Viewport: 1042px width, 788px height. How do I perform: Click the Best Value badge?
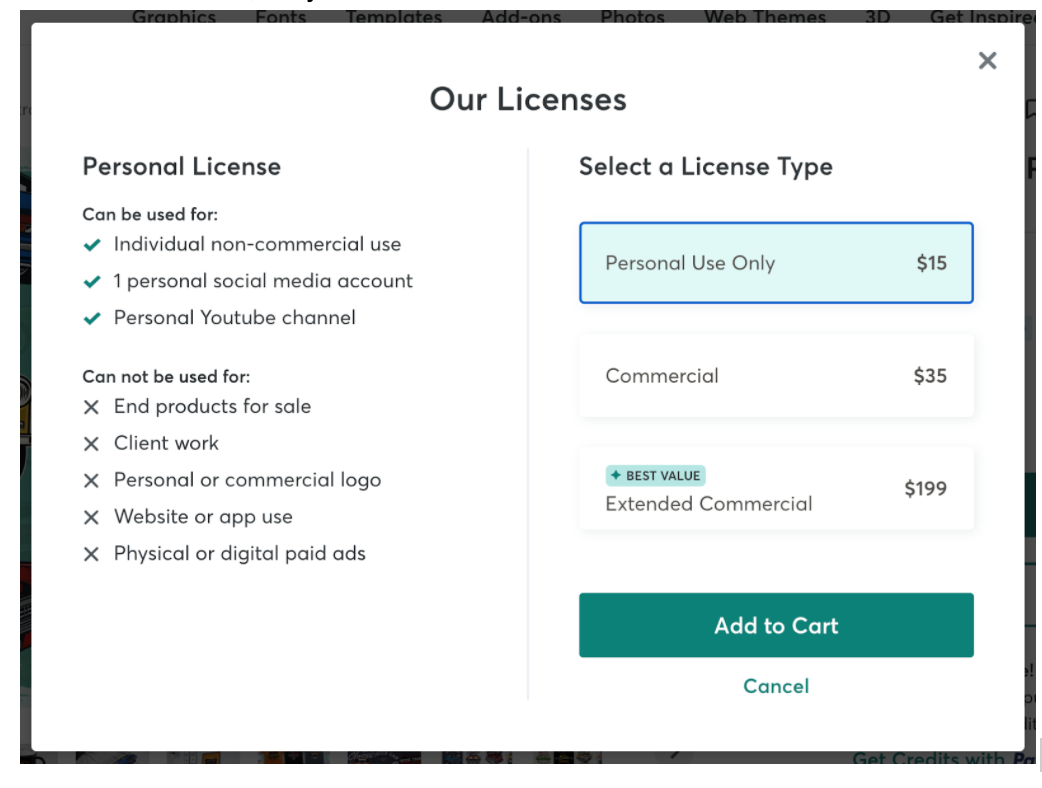tap(655, 476)
